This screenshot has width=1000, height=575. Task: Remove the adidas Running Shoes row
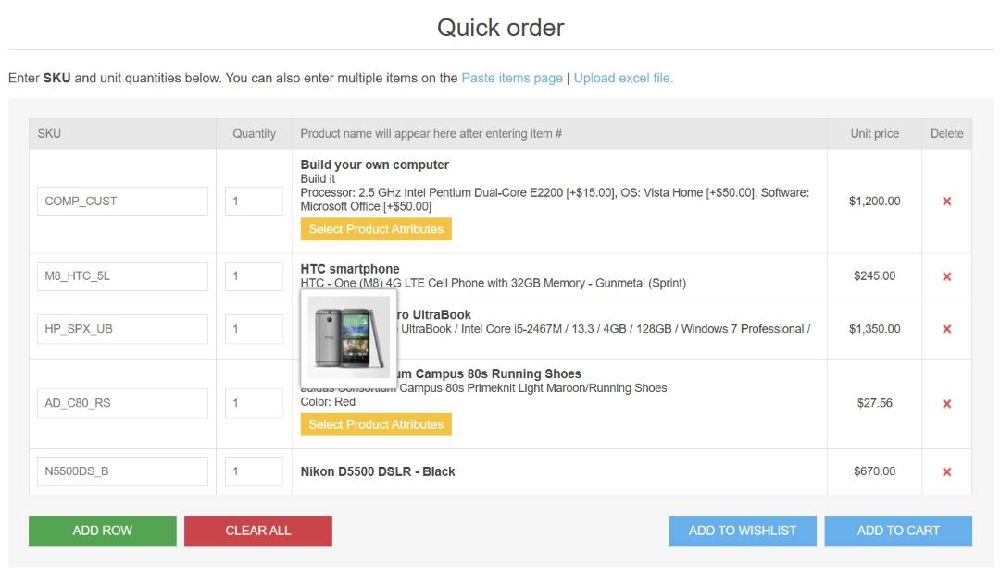point(946,404)
